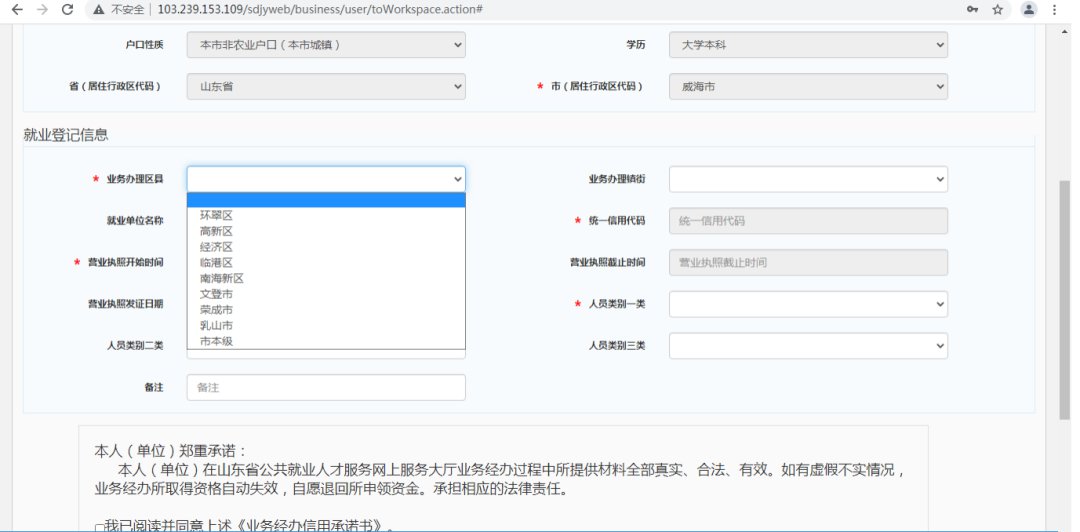
Task: Click the browser back arrow
Action: pos(17,9)
